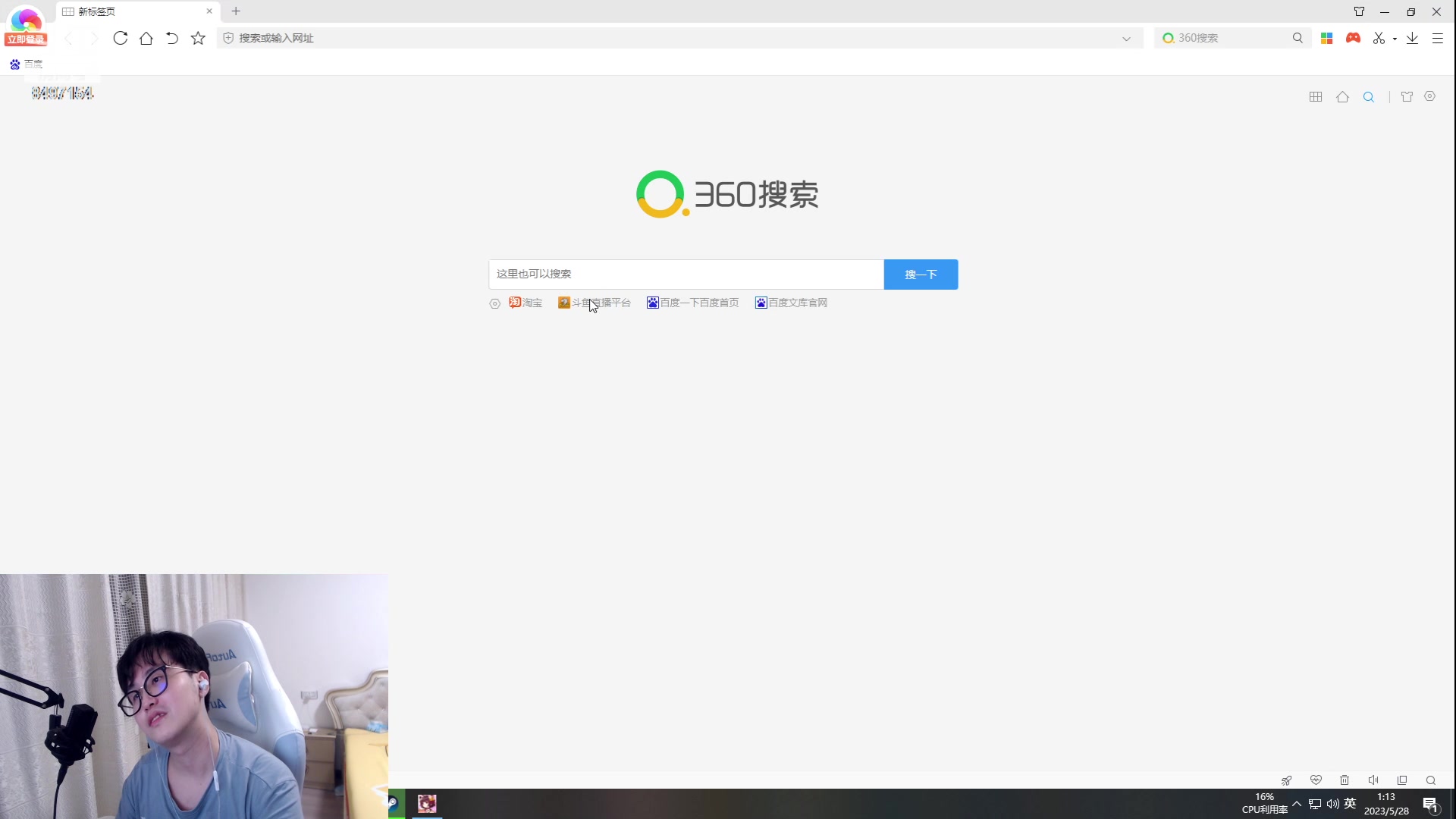
Task: Click the 搜一下 search button
Action: click(921, 274)
